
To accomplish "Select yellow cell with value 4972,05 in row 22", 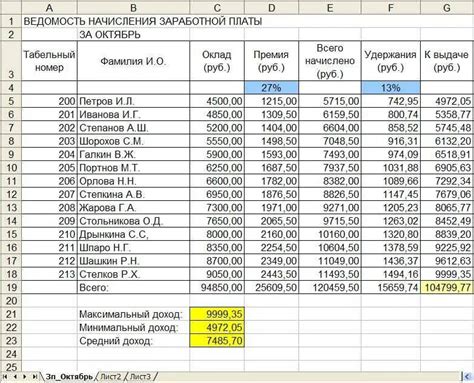I will (x=217, y=327).
